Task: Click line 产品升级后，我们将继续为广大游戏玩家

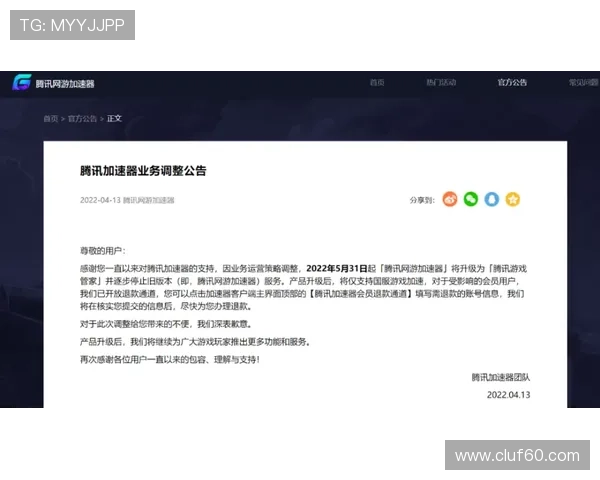Action: (x=195, y=342)
